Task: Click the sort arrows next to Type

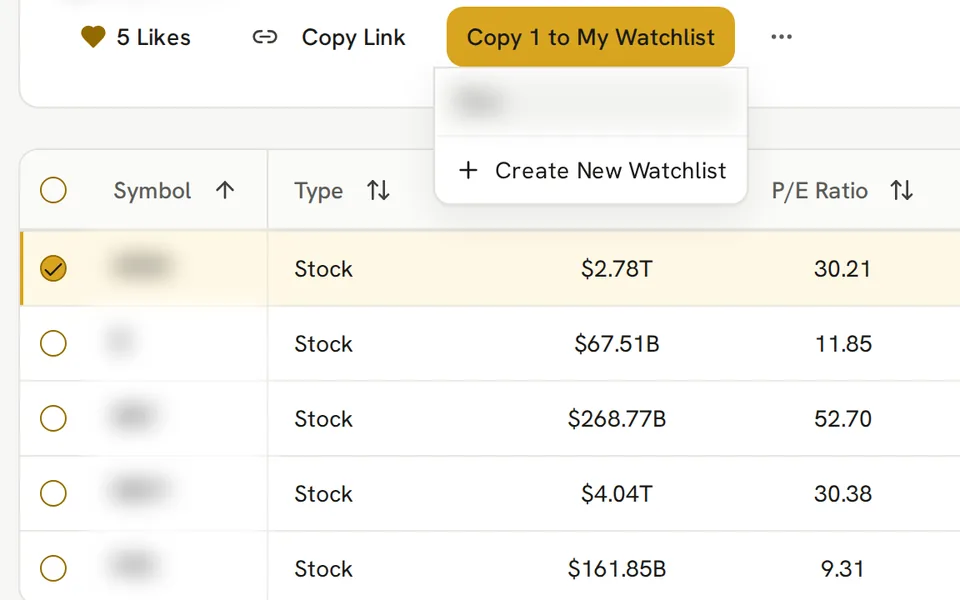Action: [x=378, y=190]
